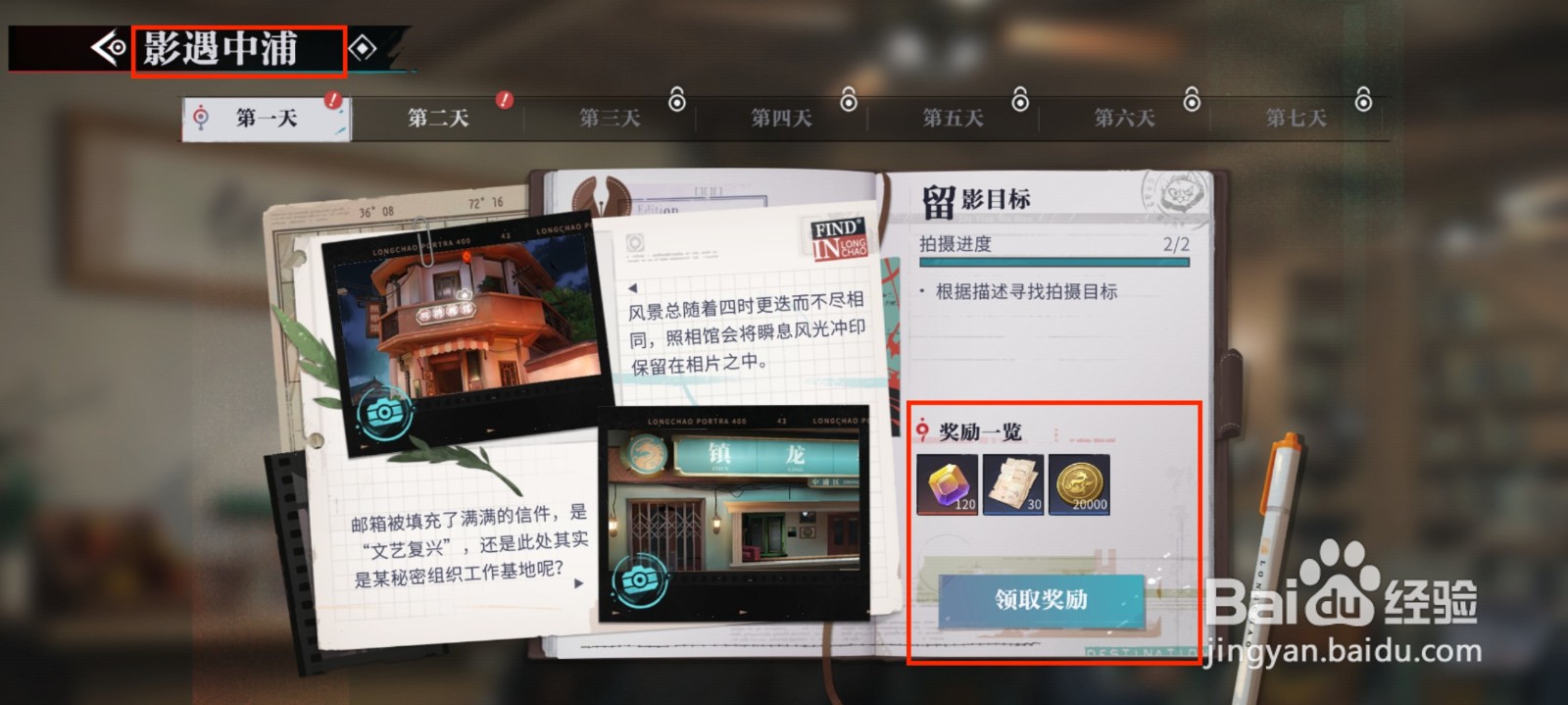
Task: Tap the lock icon next to 第七天
Action: (x=1363, y=99)
